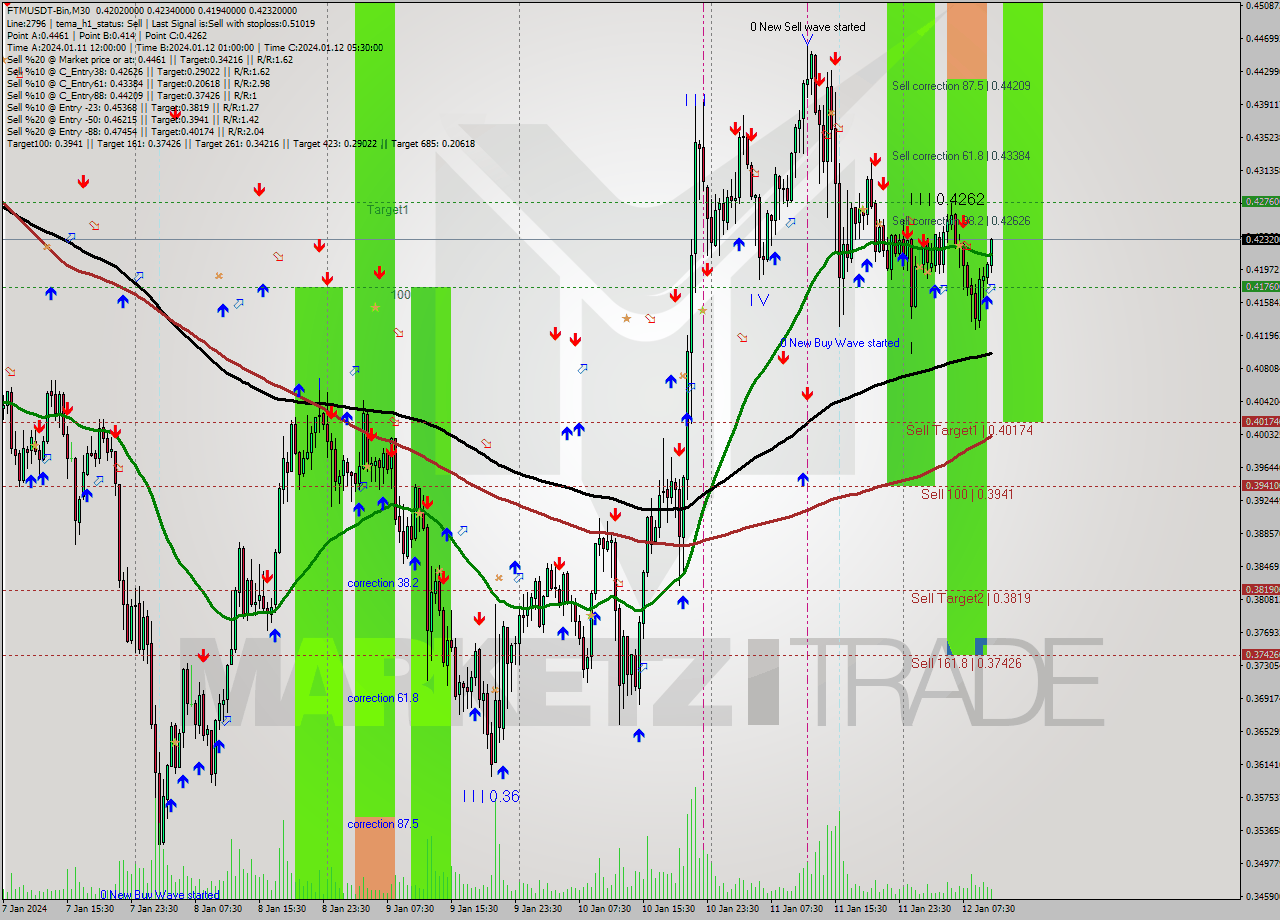Click the bottom-left '0 New Buy Wave started' label

point(160,895)
